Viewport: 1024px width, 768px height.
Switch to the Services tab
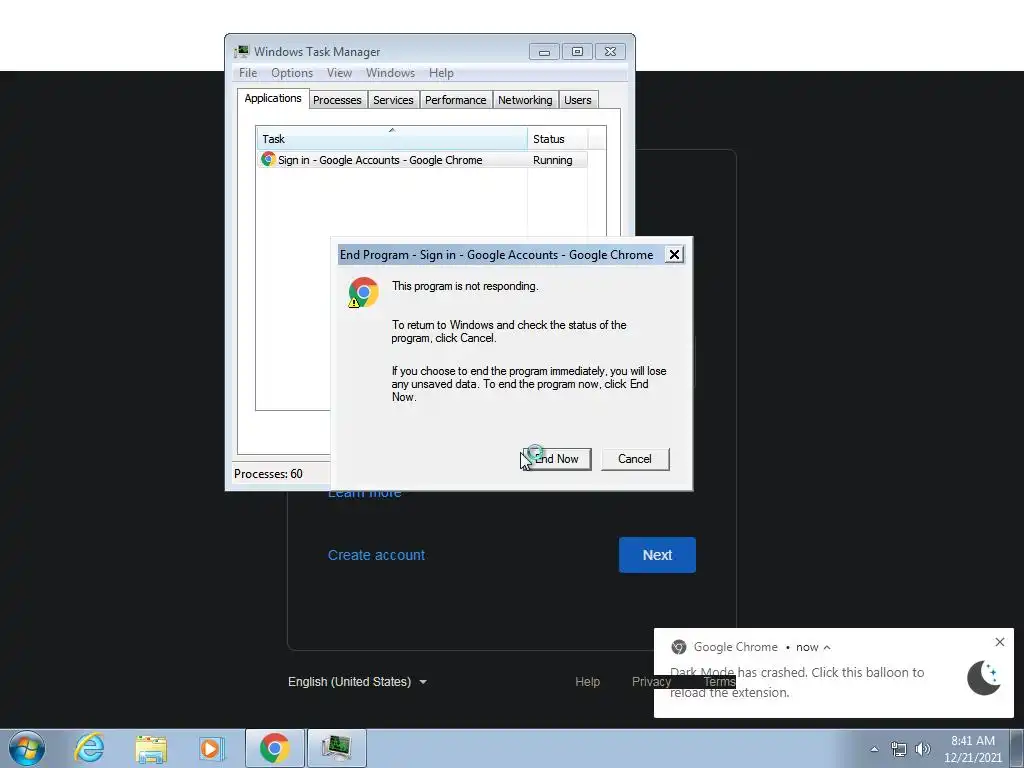click(x=393, y=100)
